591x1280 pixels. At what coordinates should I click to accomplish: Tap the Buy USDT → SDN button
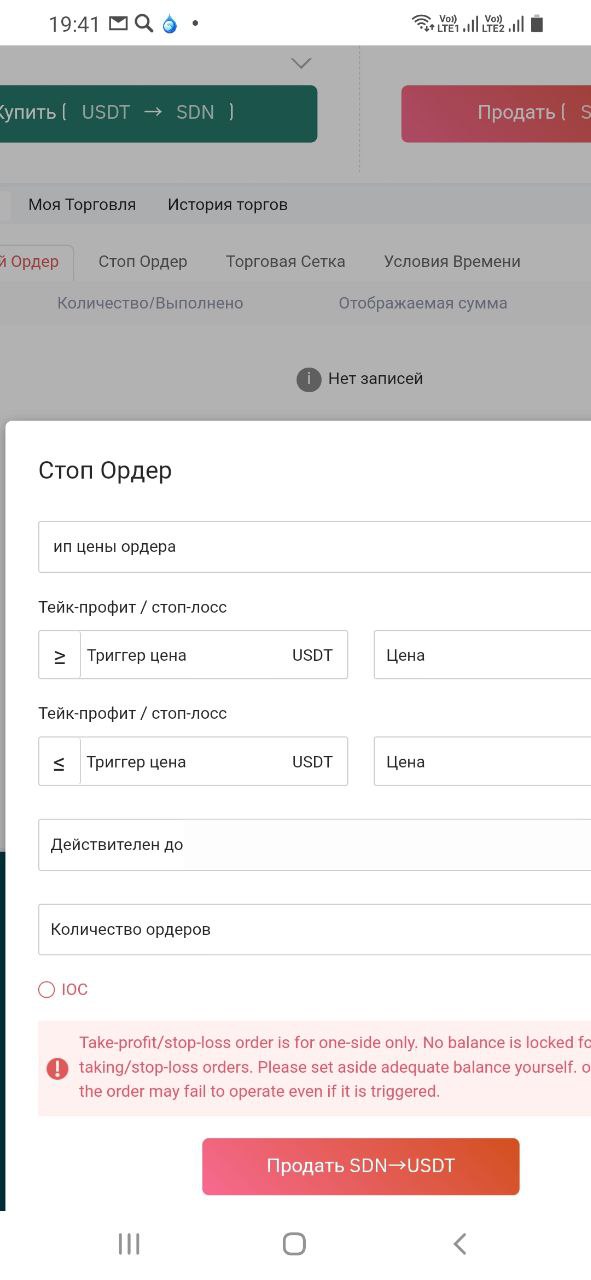158,113
